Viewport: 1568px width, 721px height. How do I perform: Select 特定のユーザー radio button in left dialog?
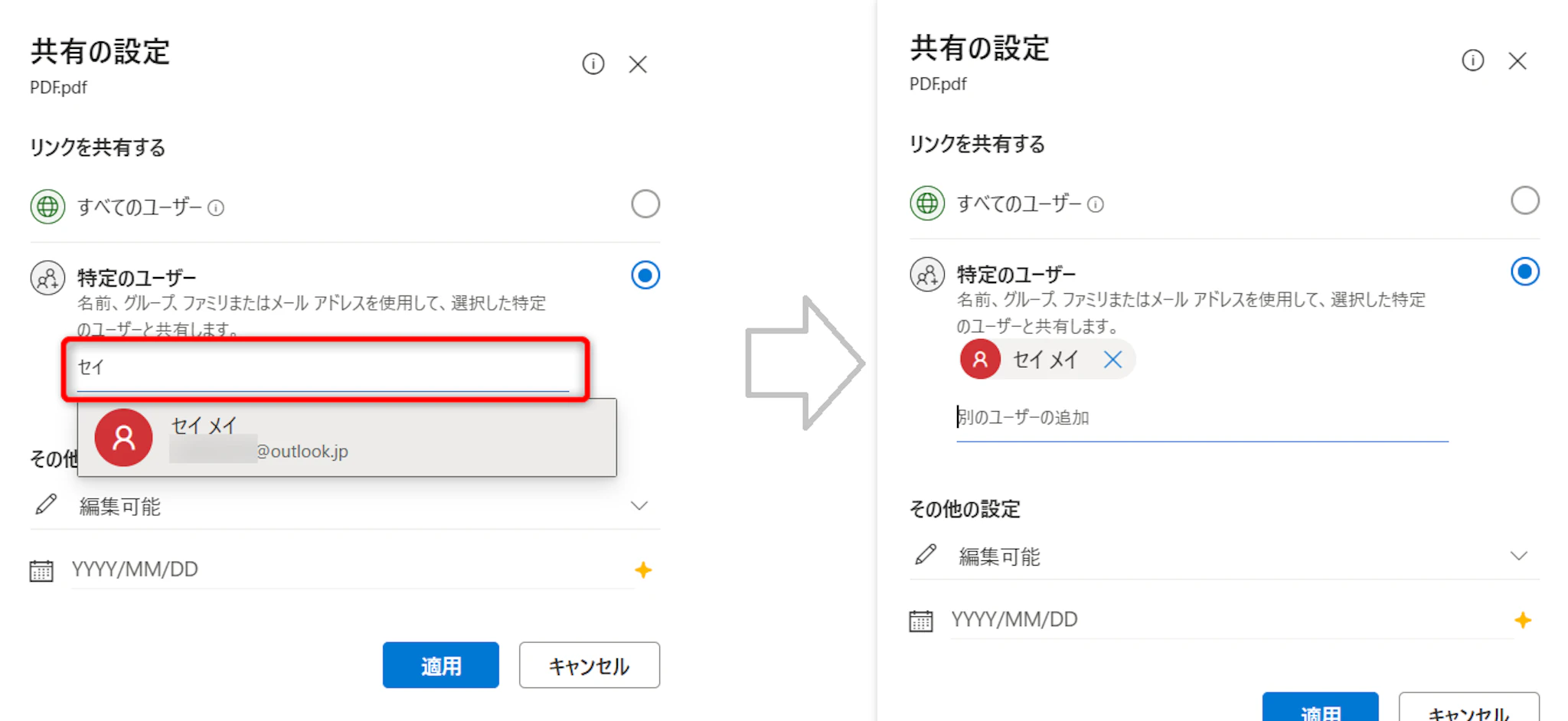pyautogui.click(x=645, y=275)
